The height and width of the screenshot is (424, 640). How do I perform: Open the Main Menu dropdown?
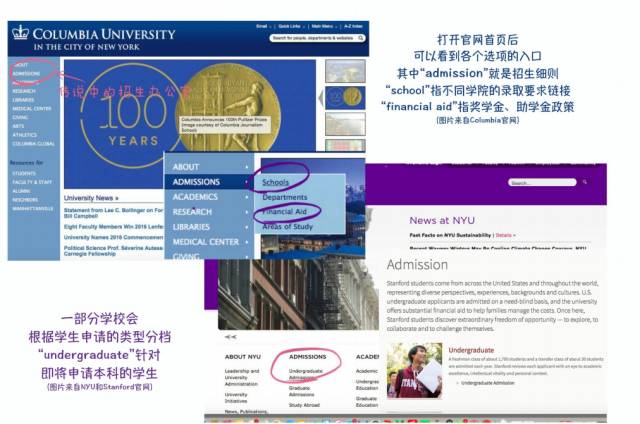323,26
